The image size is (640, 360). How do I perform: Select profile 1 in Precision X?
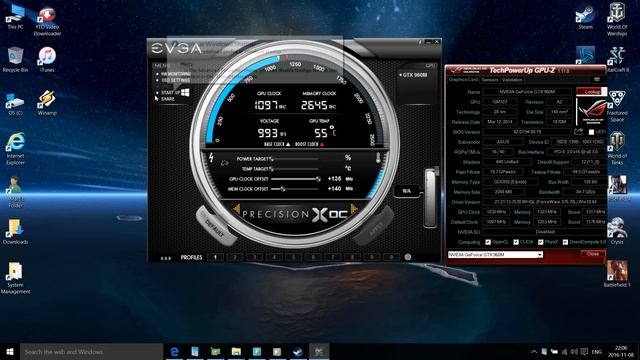[215, 257]
